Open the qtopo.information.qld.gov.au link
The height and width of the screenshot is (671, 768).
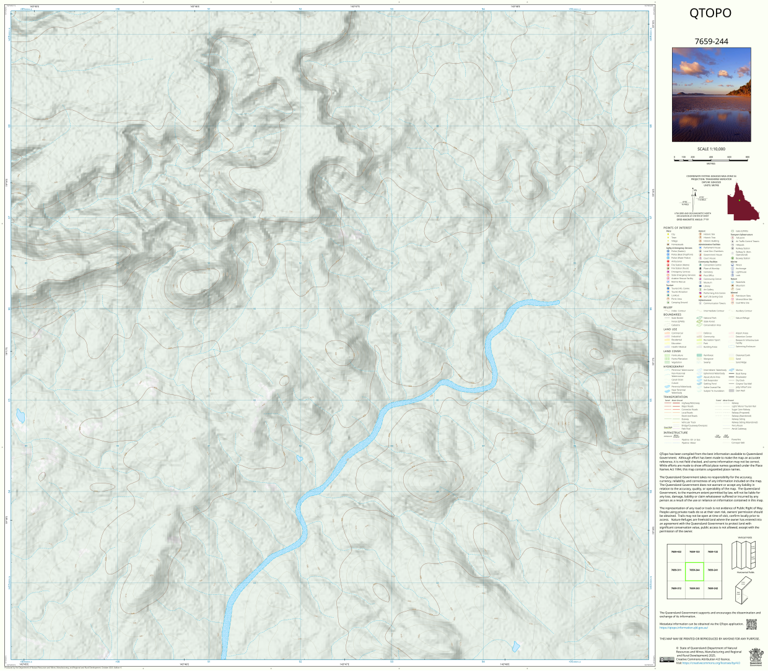pyautogui.click(x=683, y=627)
